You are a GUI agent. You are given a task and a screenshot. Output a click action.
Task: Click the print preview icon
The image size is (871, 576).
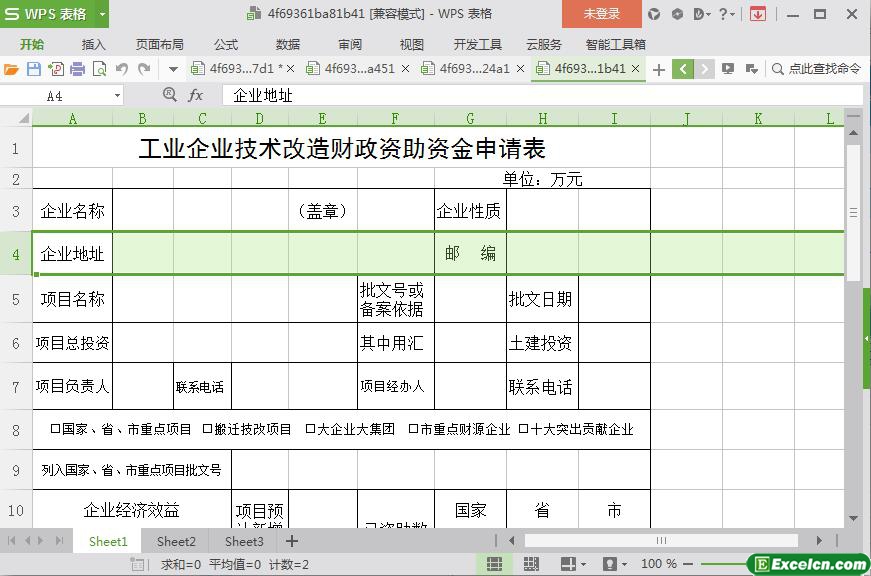coord(100,69)
